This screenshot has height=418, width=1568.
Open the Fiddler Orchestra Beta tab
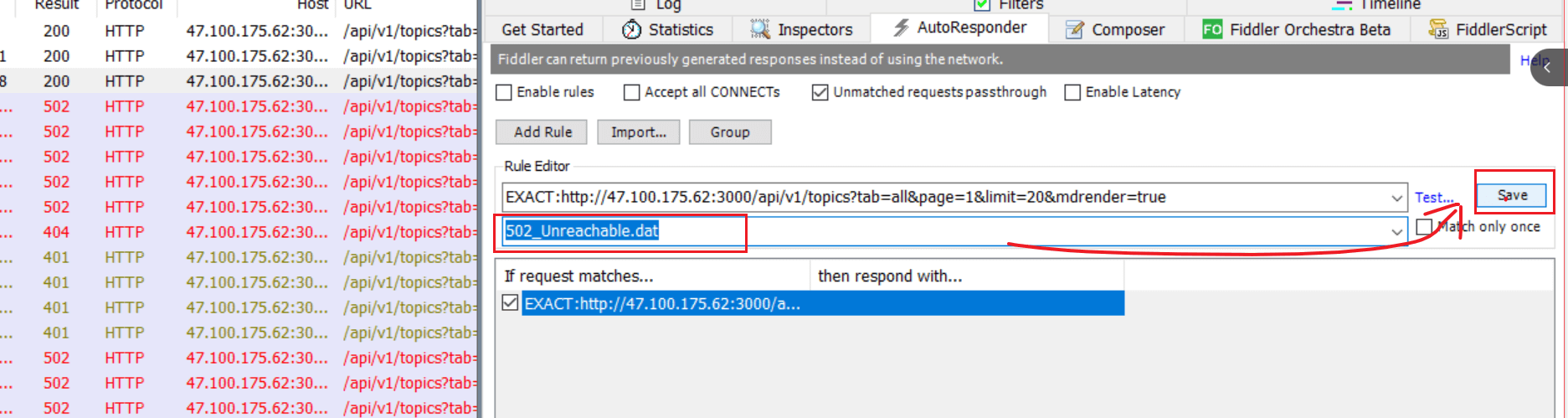pyautogui.click(x=1297, y=29)
